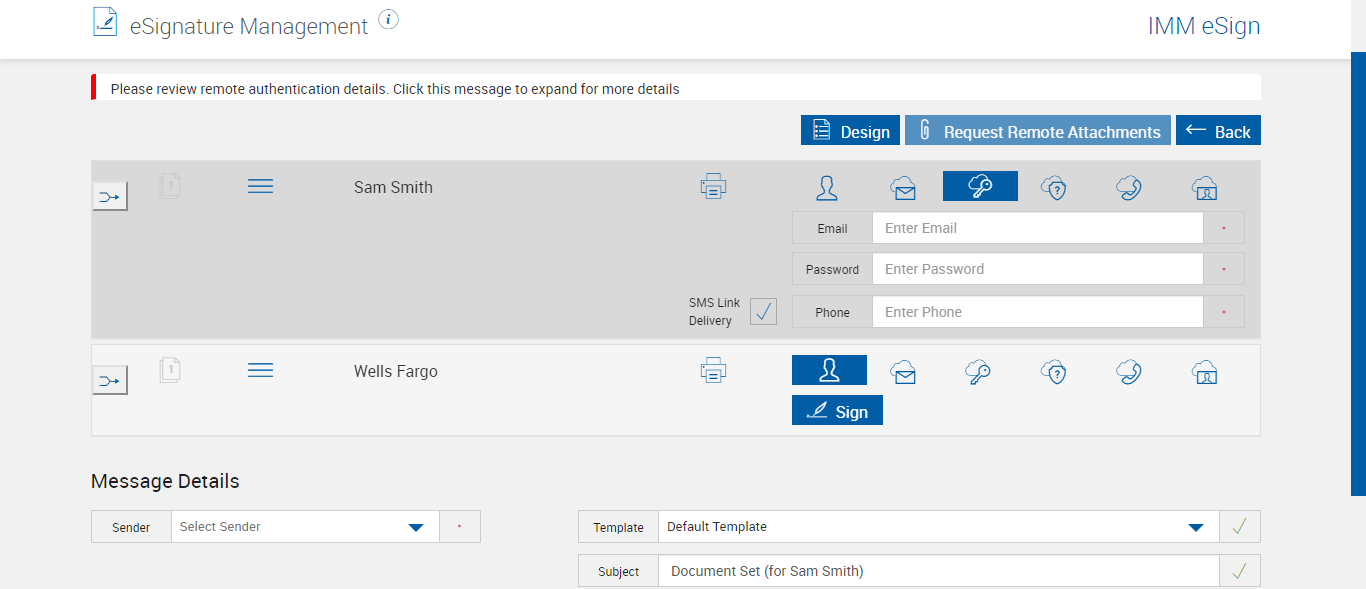
Task: Toggle the SMS Link Delivery checkbox
Action: click(763, 312)
